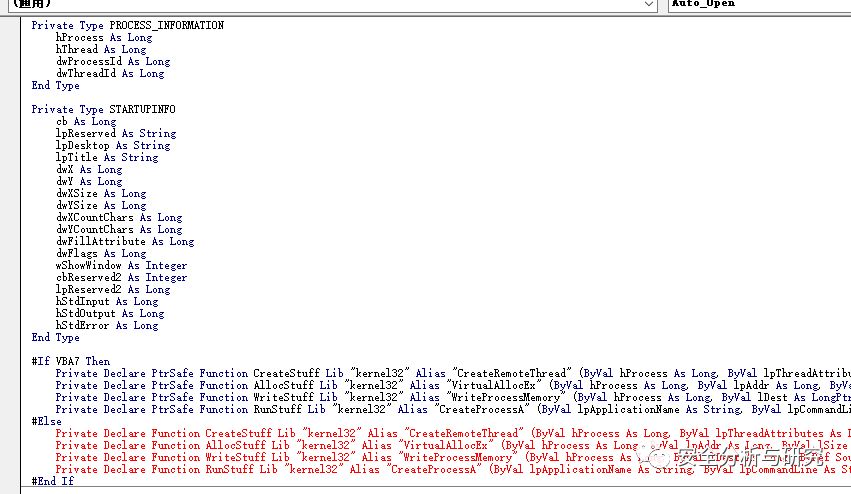The height and width of the screenshot is (494, 851).
Task: Click the PtrSafe RunStuff declaration line
Action: pos(453,409)
